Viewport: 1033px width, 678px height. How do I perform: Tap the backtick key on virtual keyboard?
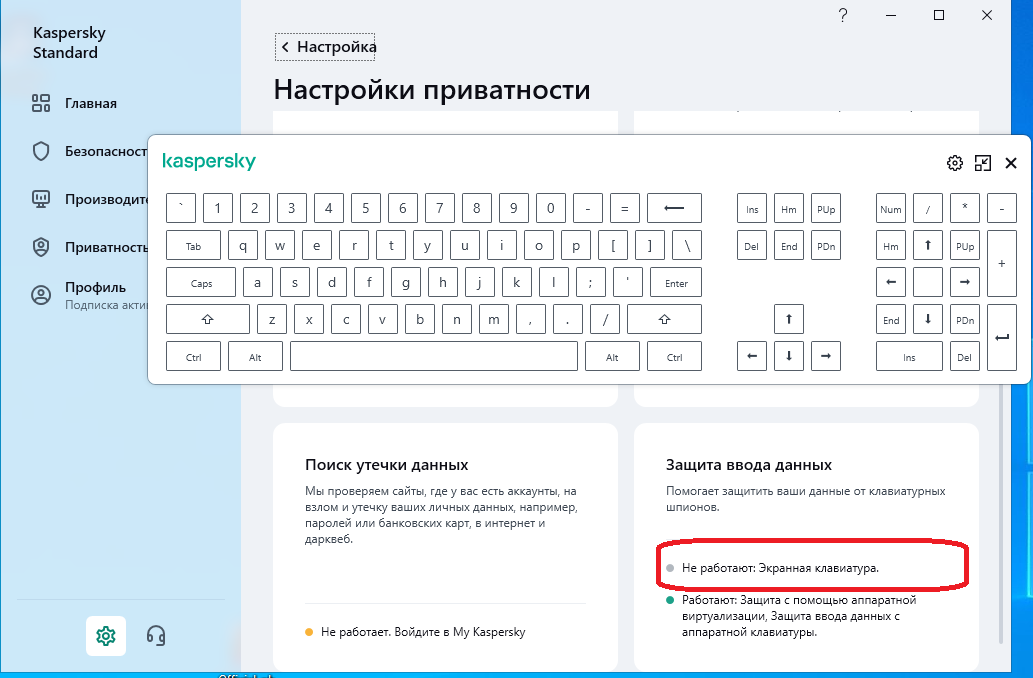point(181,208)
